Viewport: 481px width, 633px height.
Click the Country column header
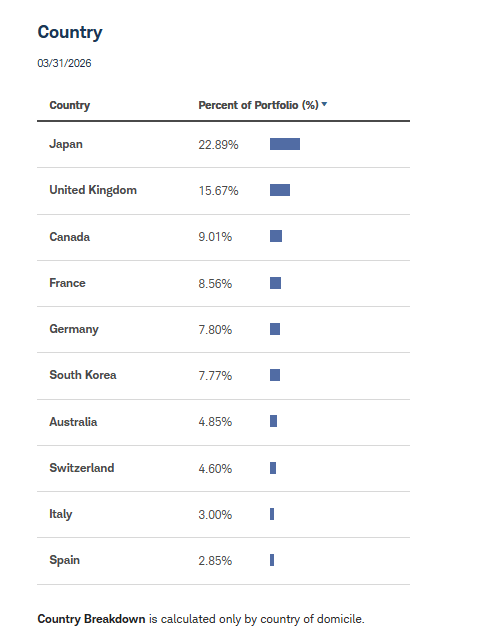(69, 105)
